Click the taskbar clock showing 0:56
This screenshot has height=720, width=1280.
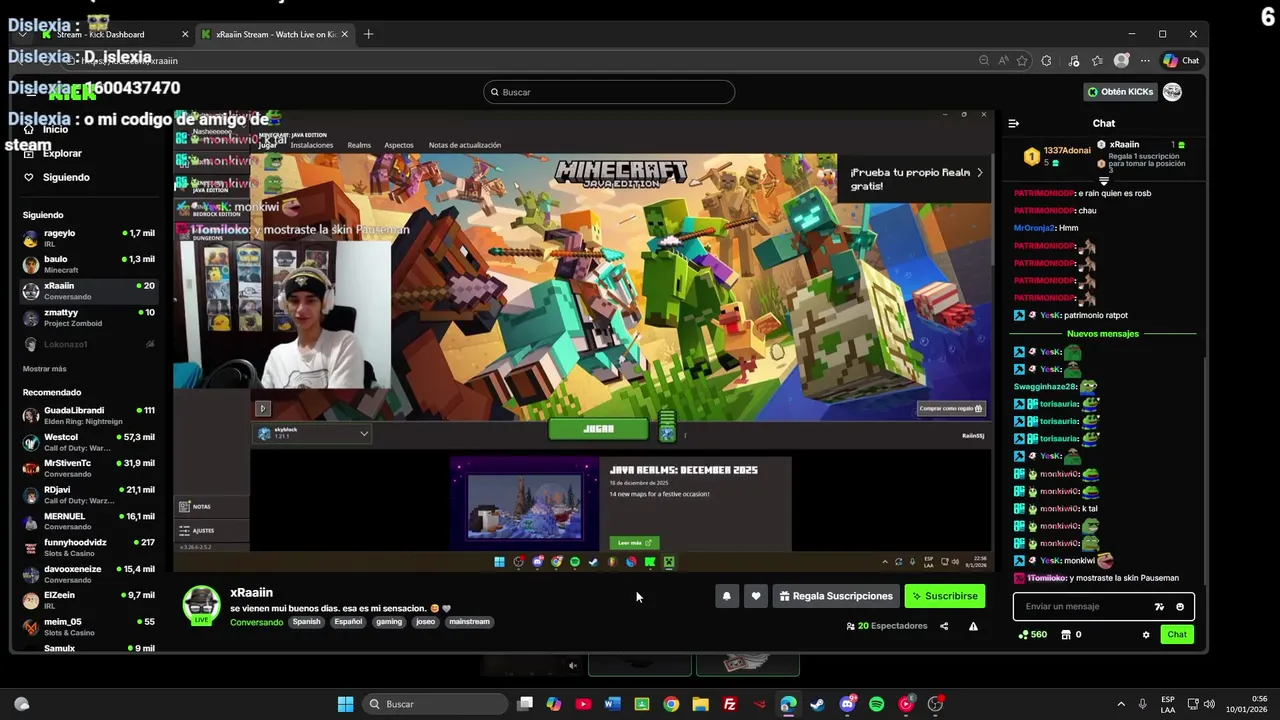tap(1247, 704)
